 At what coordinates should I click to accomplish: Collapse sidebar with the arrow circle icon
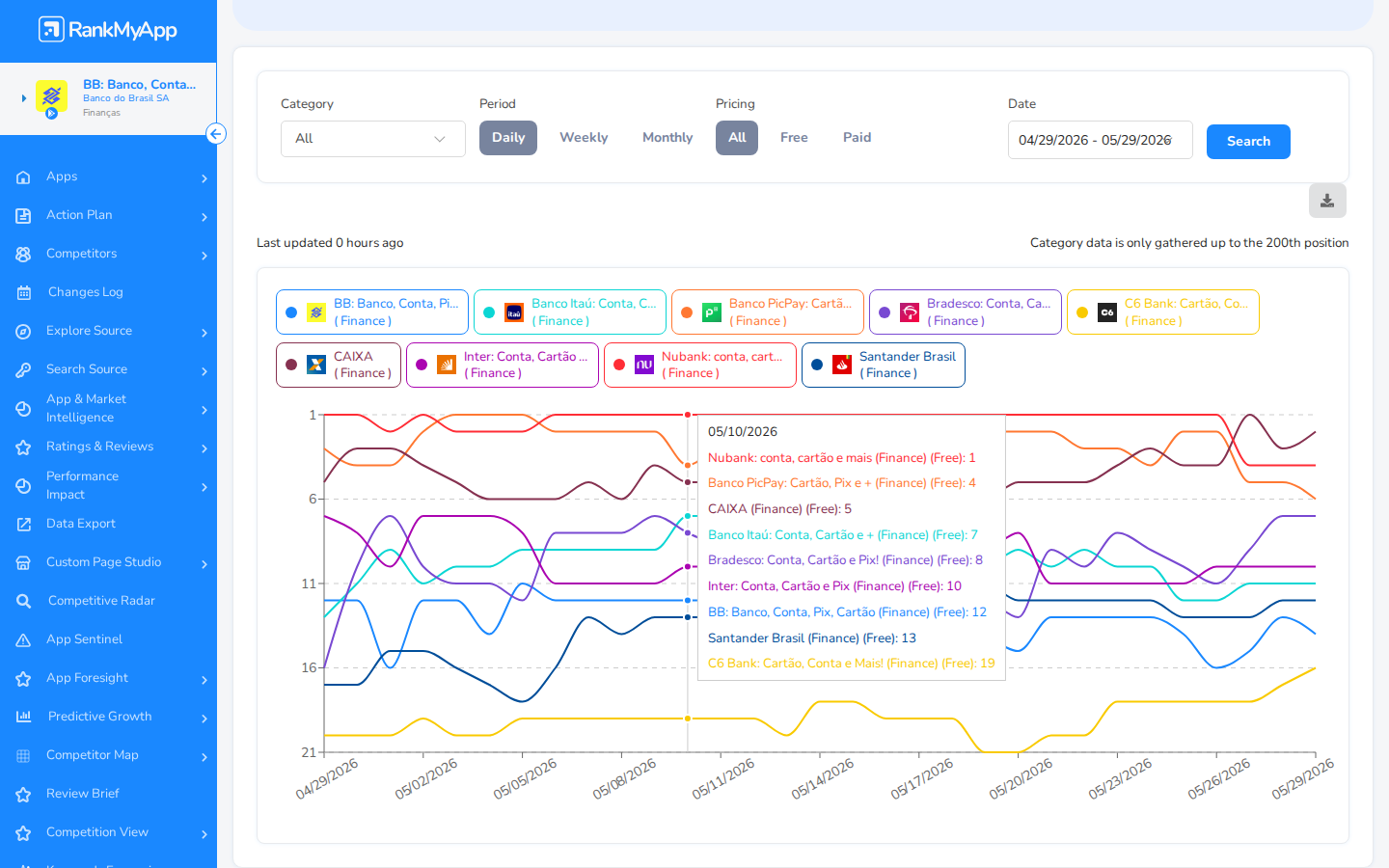point(216,134)
